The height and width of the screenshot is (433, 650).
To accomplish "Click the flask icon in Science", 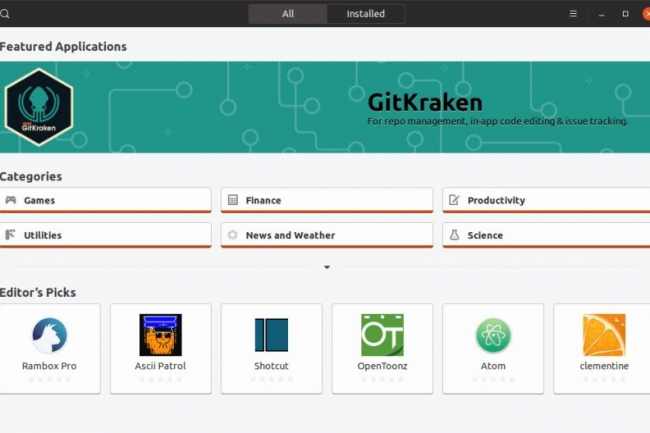I will (x=454, y=235).
